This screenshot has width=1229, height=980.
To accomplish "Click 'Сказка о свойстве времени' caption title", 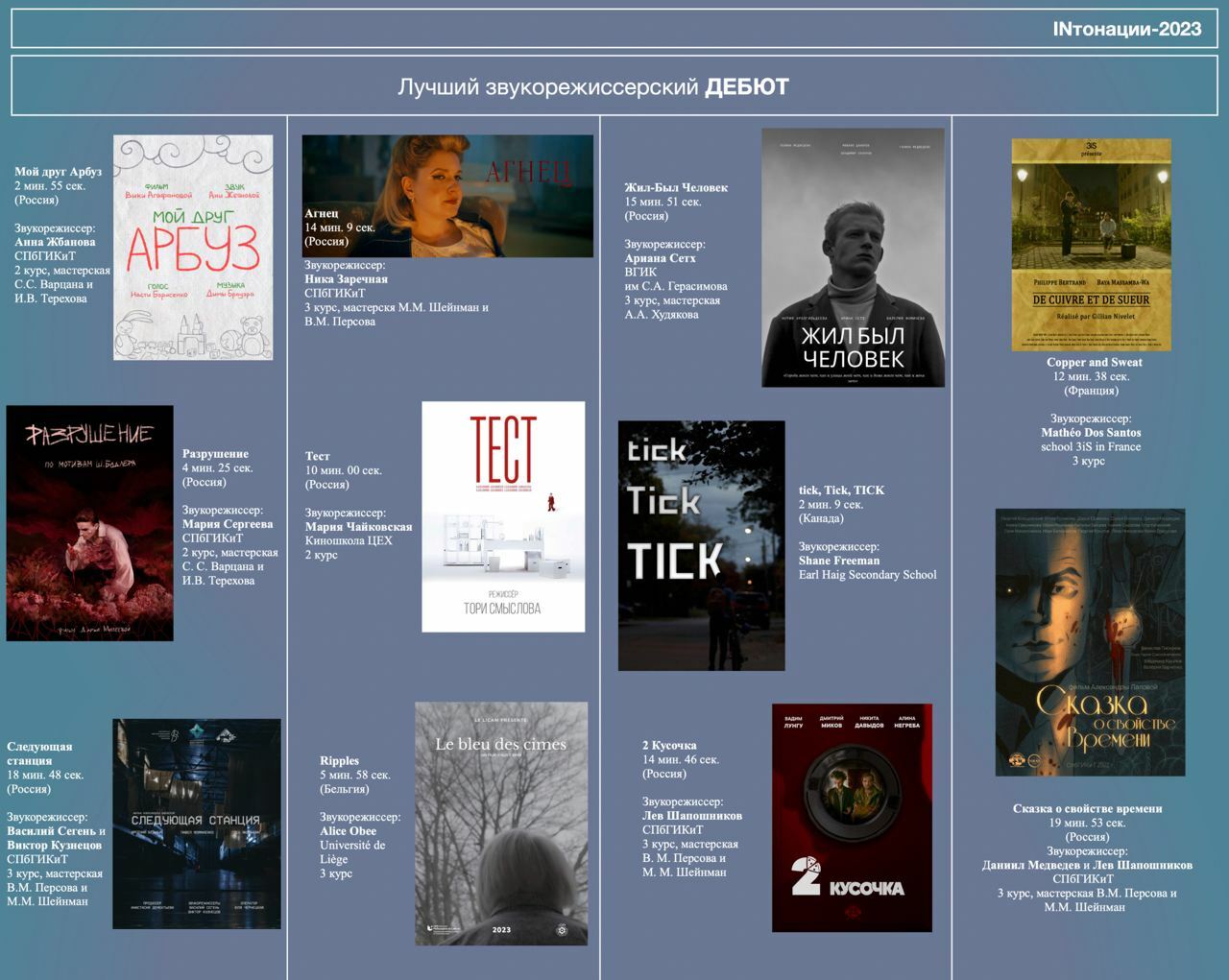I will tap(1087, 808).
